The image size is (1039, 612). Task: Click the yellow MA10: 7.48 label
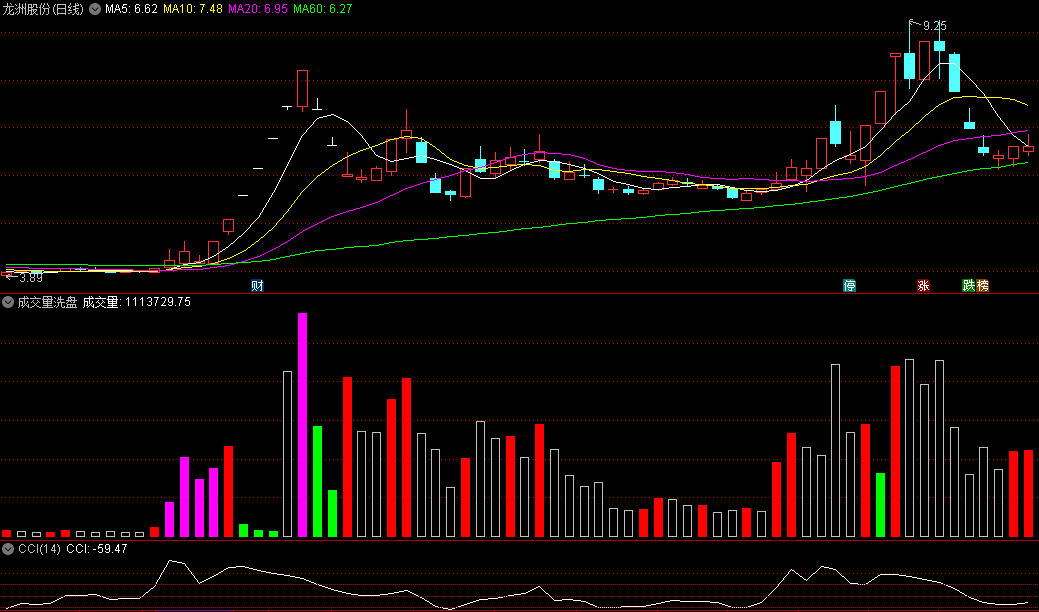point(193,9)
